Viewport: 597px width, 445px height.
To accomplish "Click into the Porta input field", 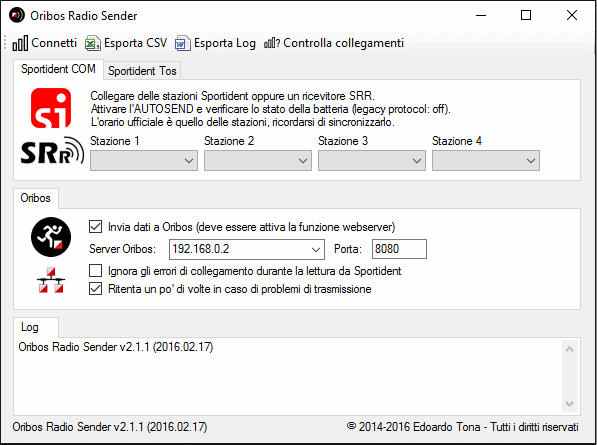I will pos(399,249).
